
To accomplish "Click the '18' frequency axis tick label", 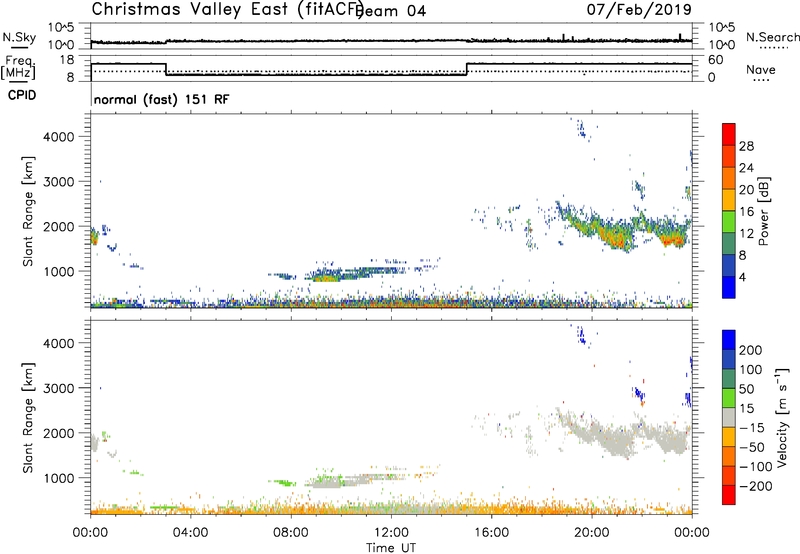I will 67,60.
